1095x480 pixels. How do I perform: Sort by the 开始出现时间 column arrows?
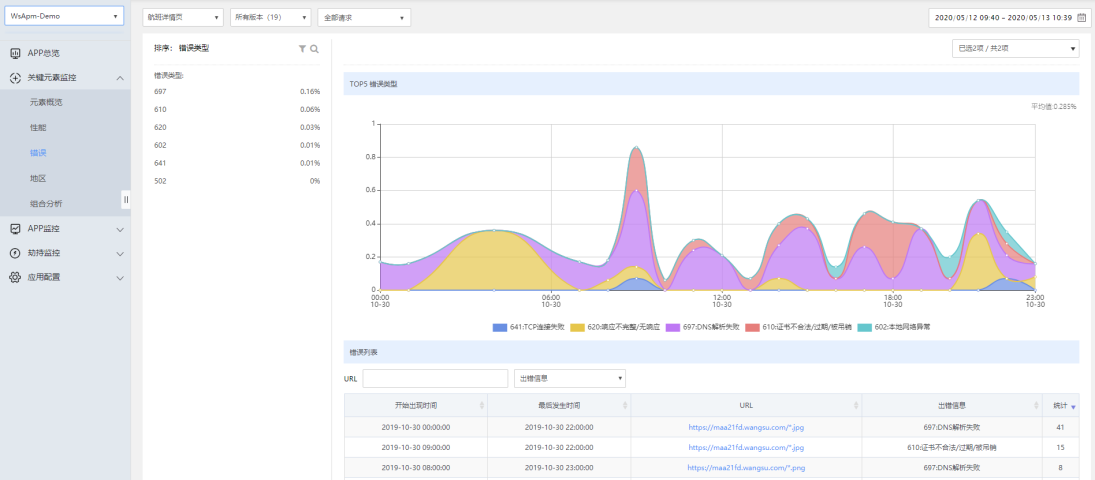pyautogui.click(x=482, y=406)
